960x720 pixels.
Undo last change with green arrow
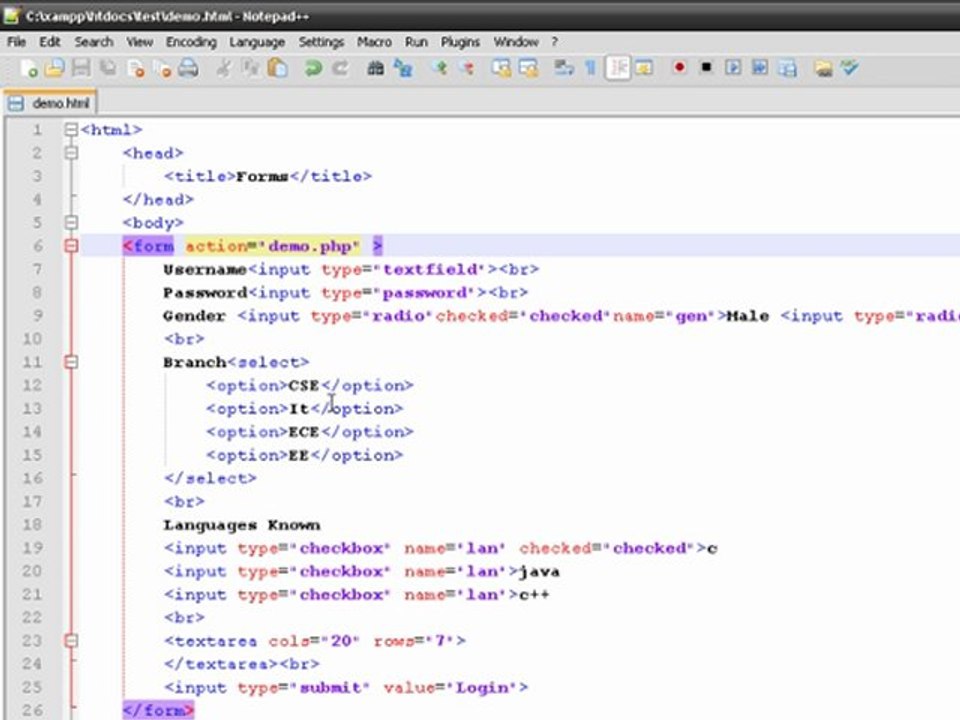coord(313,68)
